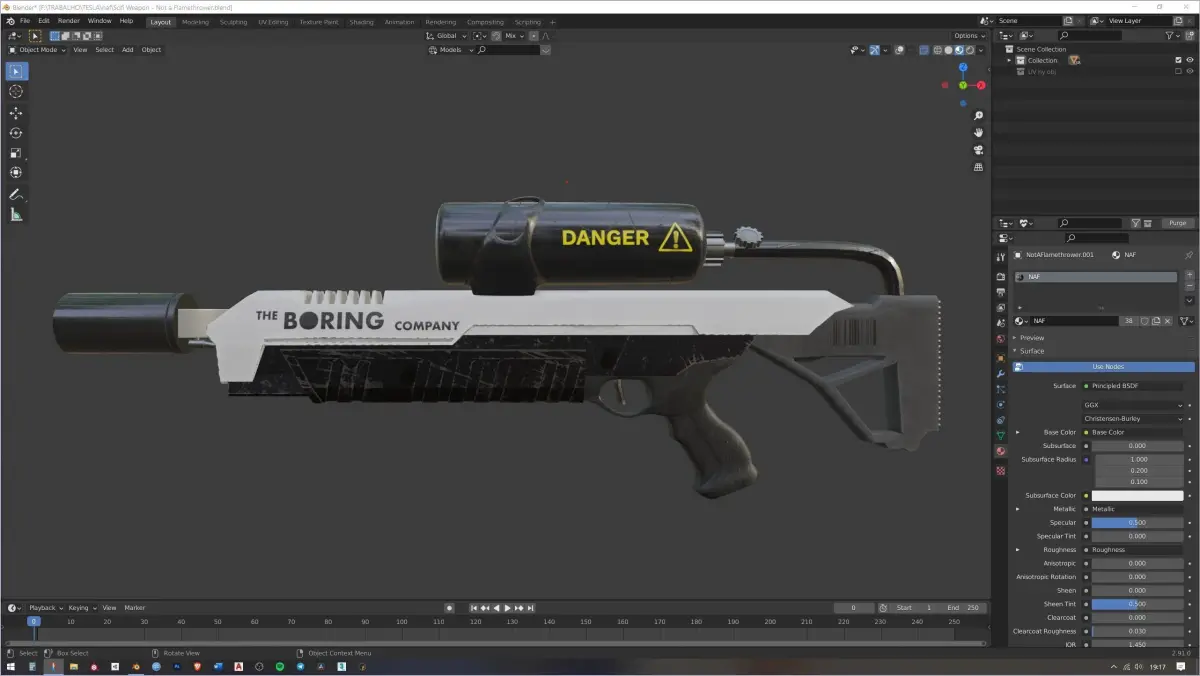The width and height of the screenshot is (1200, 676).
Task: Switch to Modeling workspace tab
Action: pos(195,21)
